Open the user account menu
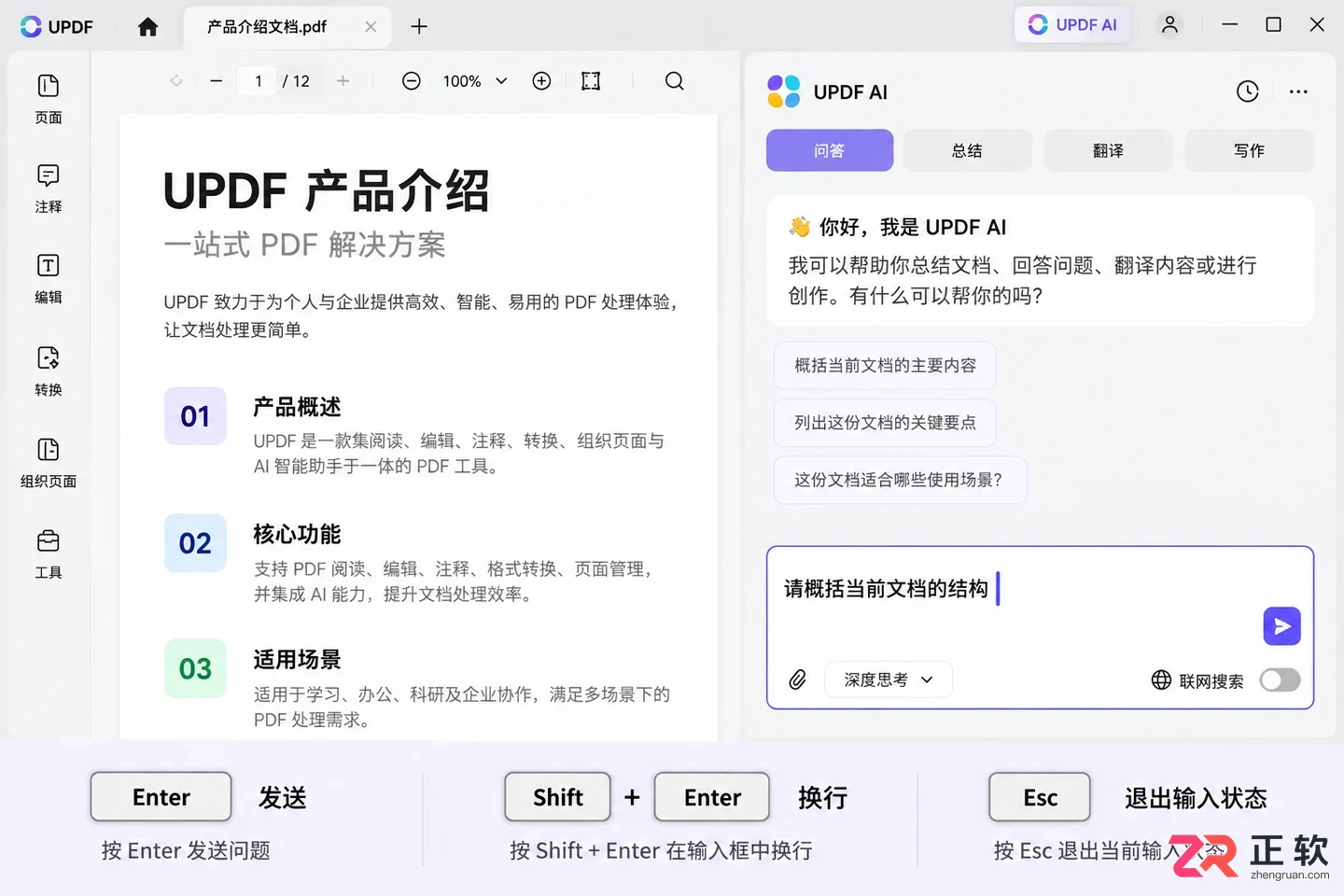This screenshot has height=896, width=1344. point(1169,25)
